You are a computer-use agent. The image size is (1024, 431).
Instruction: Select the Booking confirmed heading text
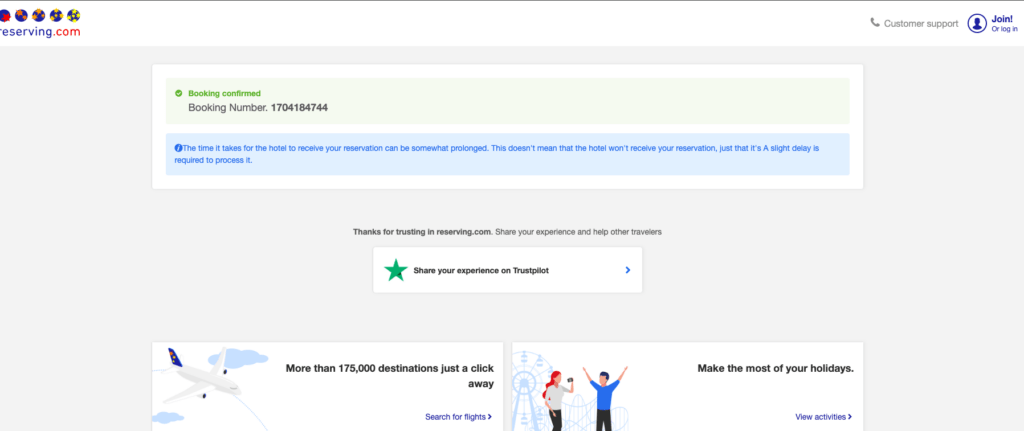click(x=224, y=93)
